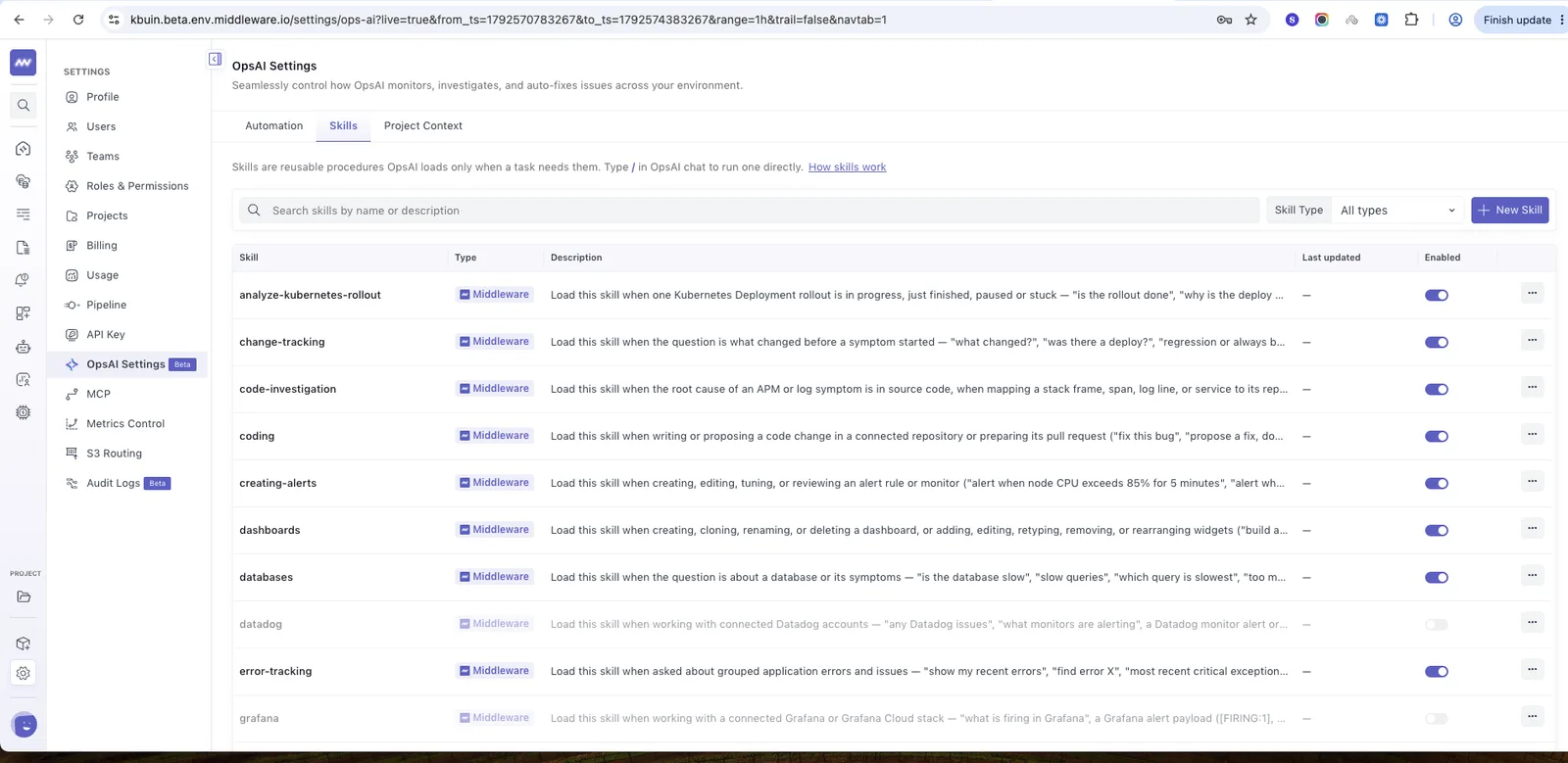This screenshot has height=763, width=1568.
Task: Click the dashboards skill name
Action: coord(269,530)
